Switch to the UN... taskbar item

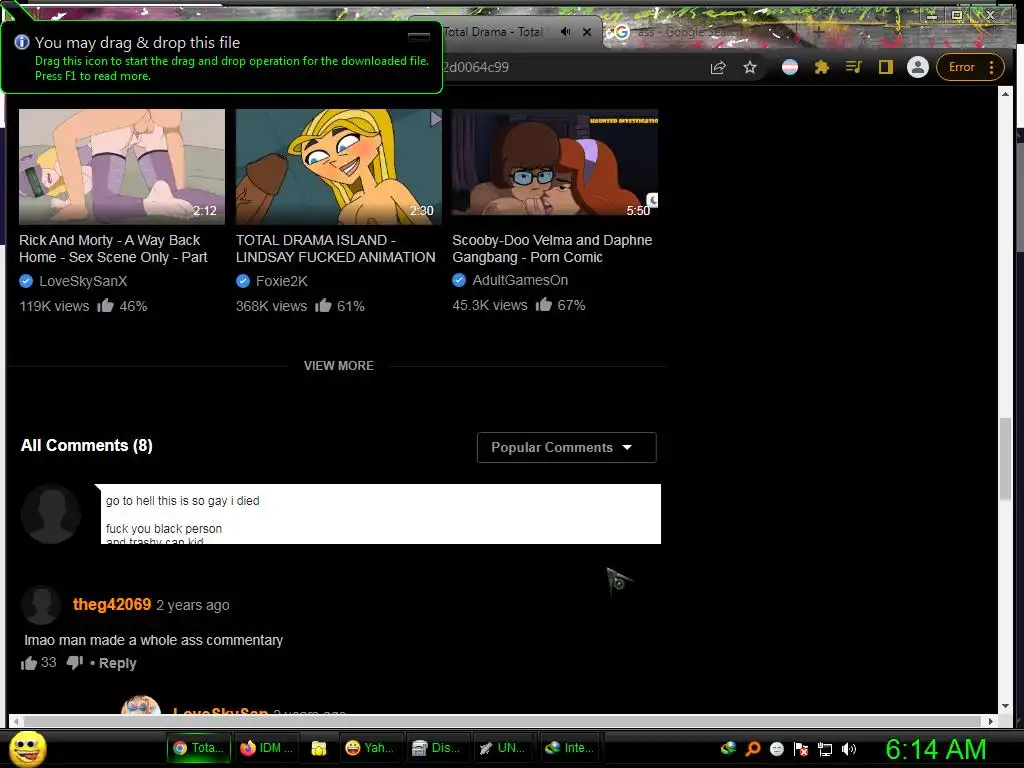coord(502,748)
